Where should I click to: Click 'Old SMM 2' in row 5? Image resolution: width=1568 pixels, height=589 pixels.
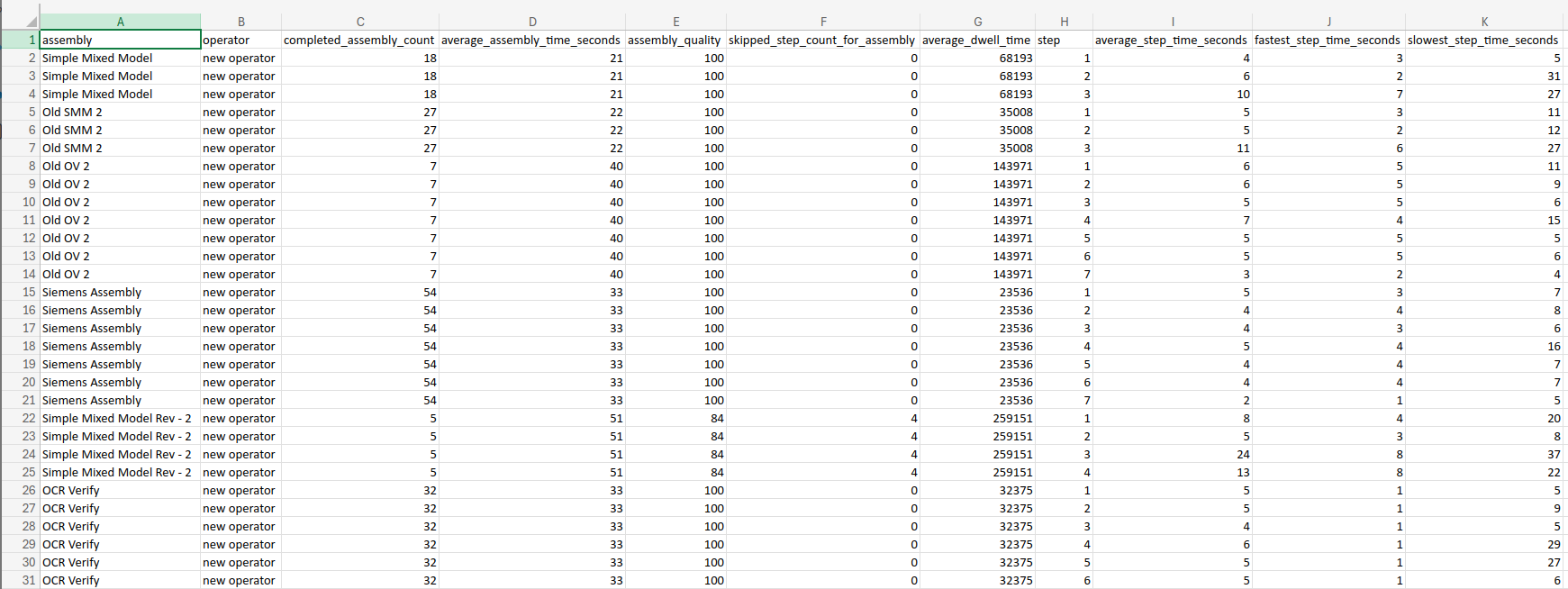pyautogui.click(x=72, y=112)
